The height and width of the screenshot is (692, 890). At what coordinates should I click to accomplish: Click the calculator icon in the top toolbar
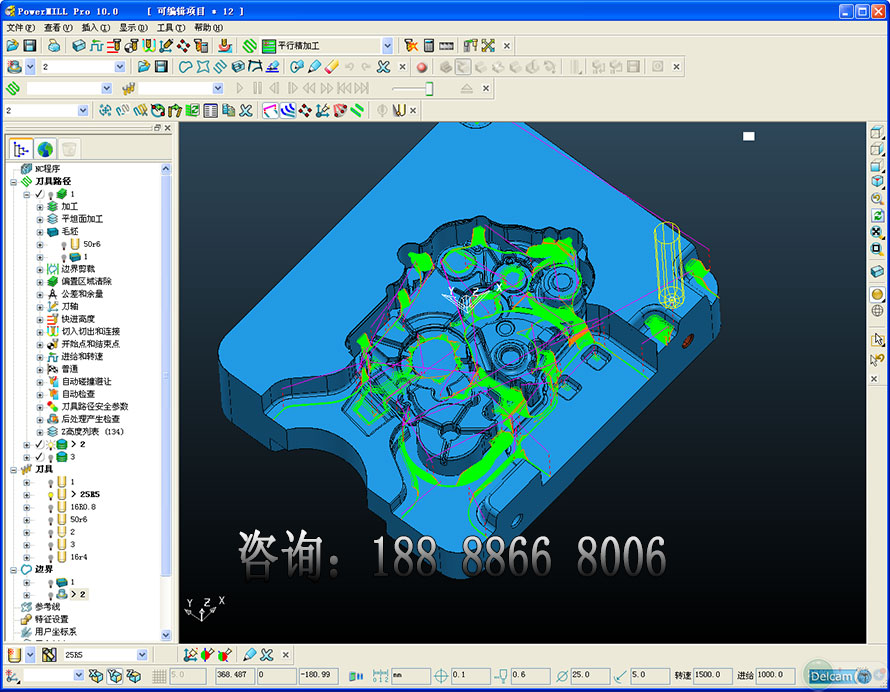(x=428, y=46)
